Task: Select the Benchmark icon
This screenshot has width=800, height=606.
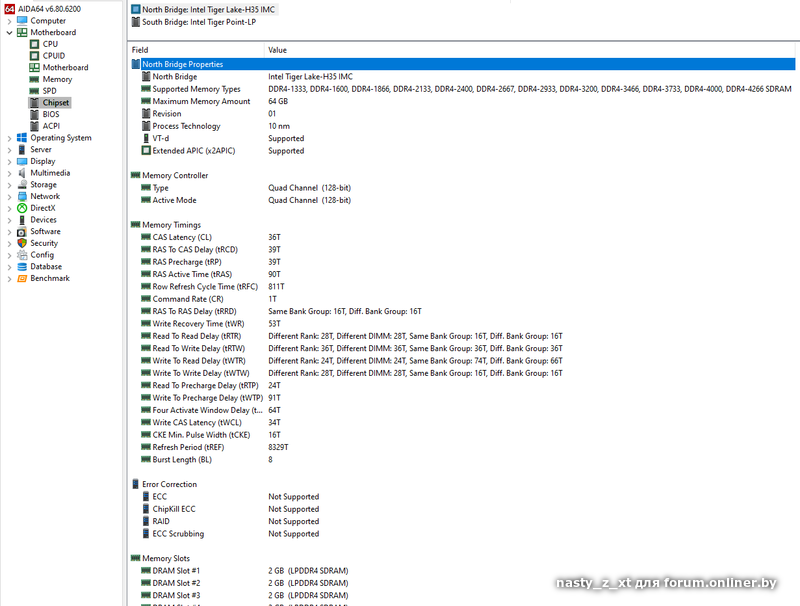Action: pos(22,279)
